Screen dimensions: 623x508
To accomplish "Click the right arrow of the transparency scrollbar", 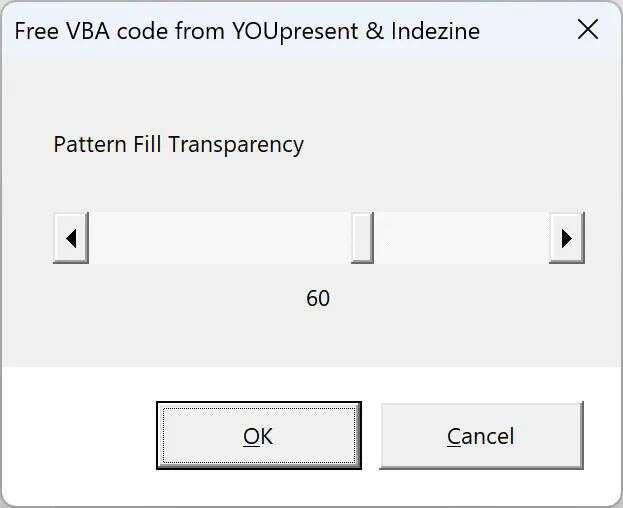I will pos(566,238).
